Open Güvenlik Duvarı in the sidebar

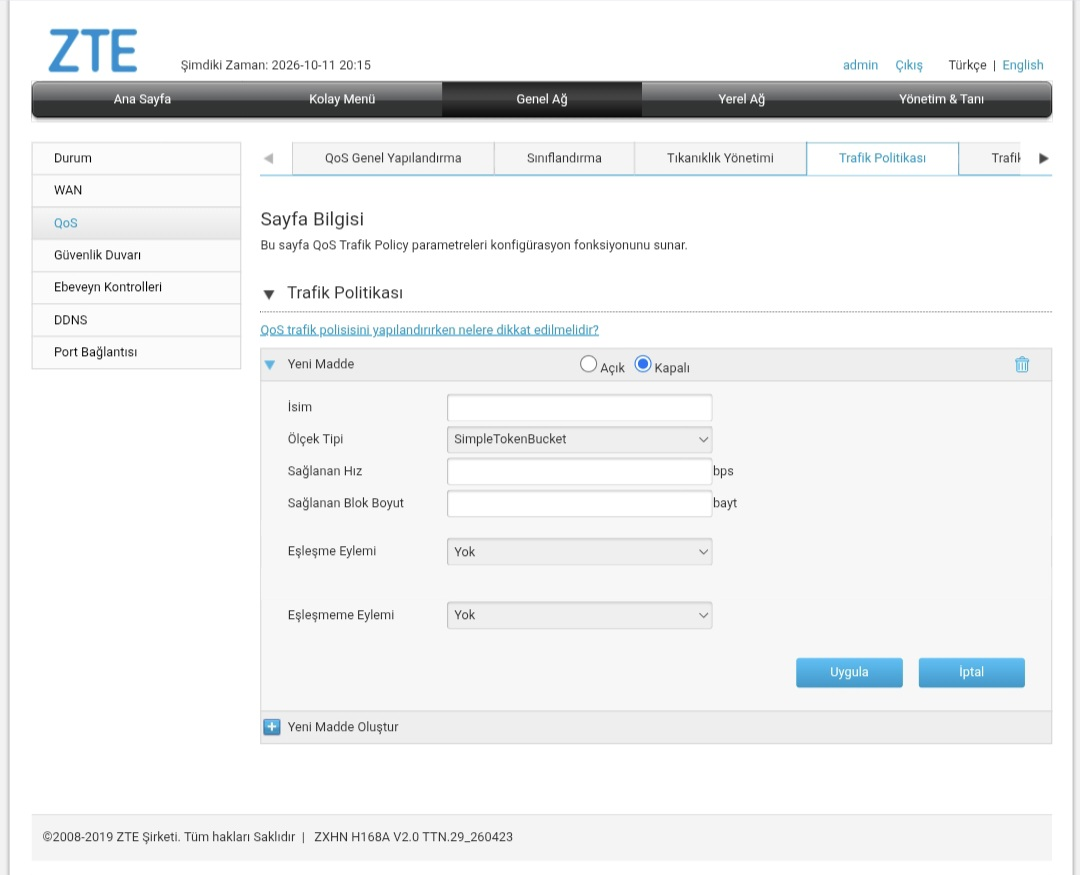click(x=136, y=256)
